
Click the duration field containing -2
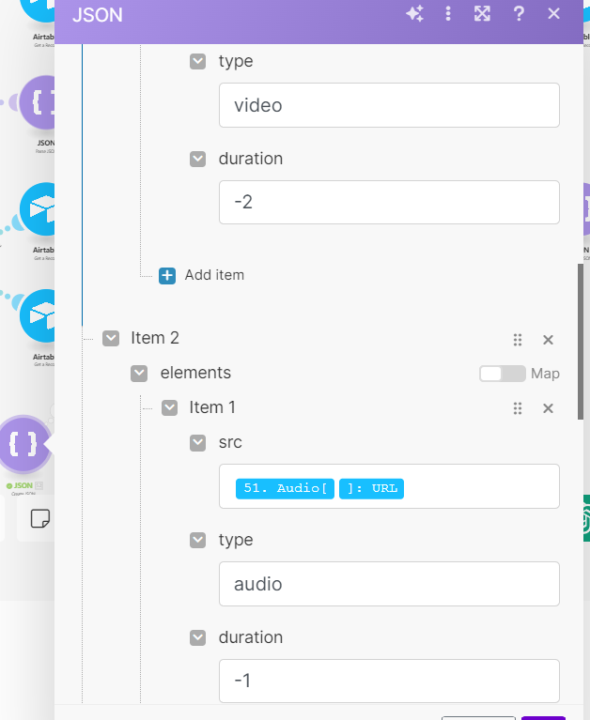pos(389,202)
